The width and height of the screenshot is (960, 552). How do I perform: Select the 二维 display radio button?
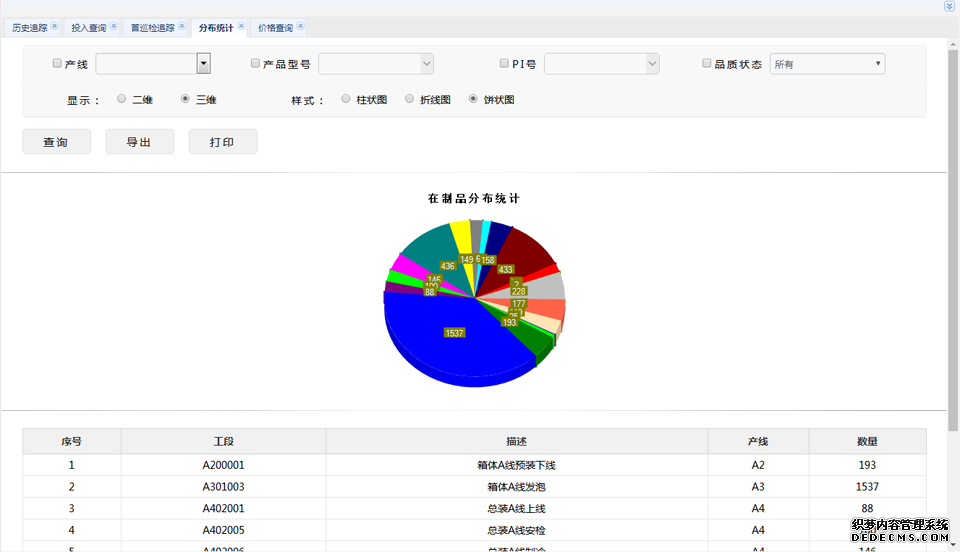point(122,99)
